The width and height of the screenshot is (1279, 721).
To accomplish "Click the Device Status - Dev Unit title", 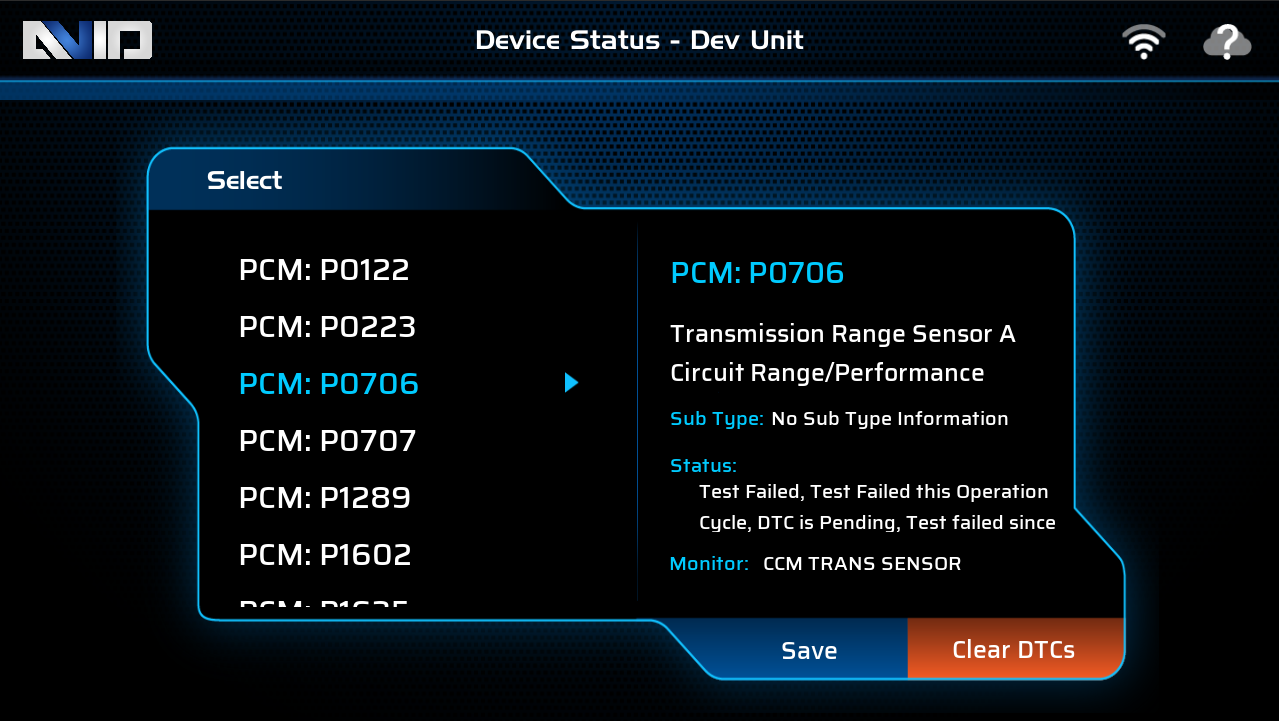I will click(x=639, y=41).
